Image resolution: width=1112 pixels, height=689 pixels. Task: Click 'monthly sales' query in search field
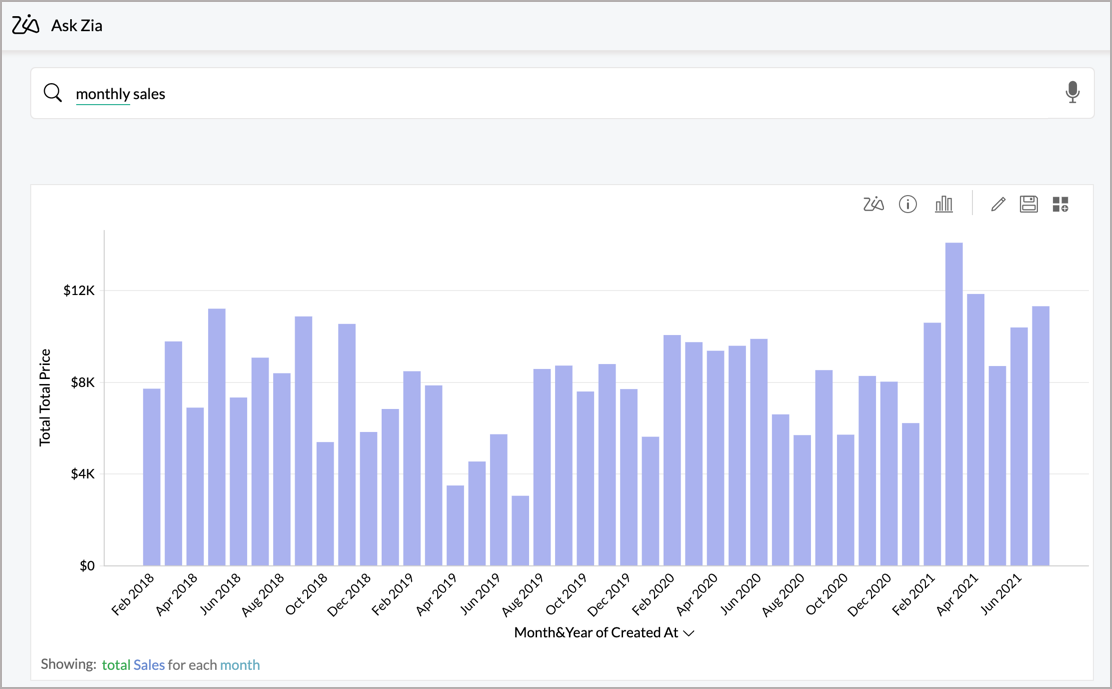pyautogui.click(x=121, y=94)
